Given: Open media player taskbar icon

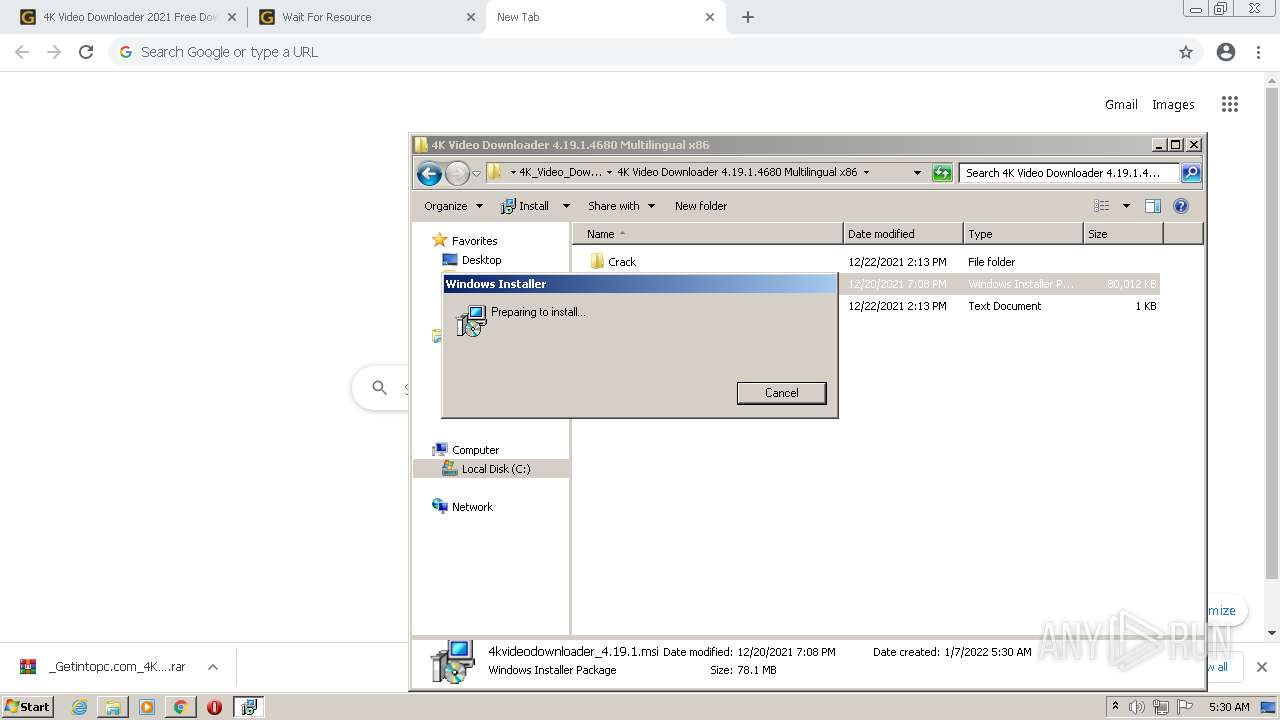Looking at the screenshot, I should click(x=147, y=707).
